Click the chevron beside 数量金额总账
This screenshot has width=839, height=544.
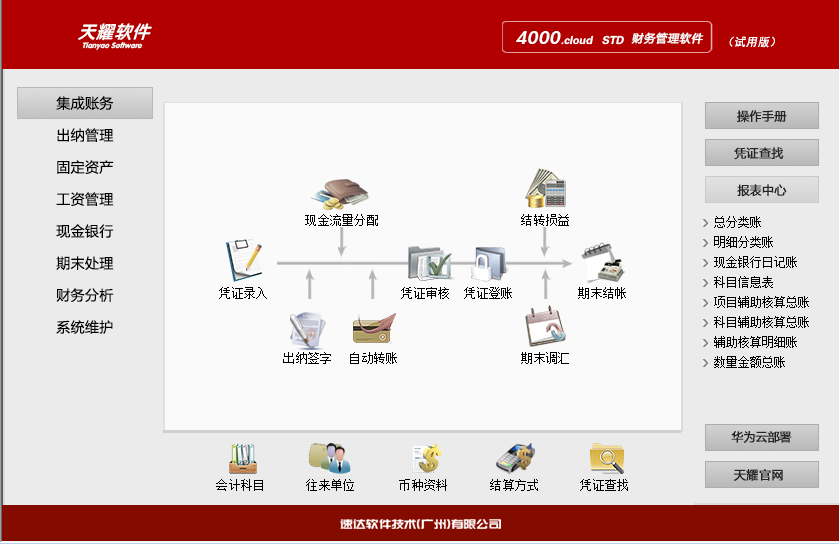[x=705, y=363]
